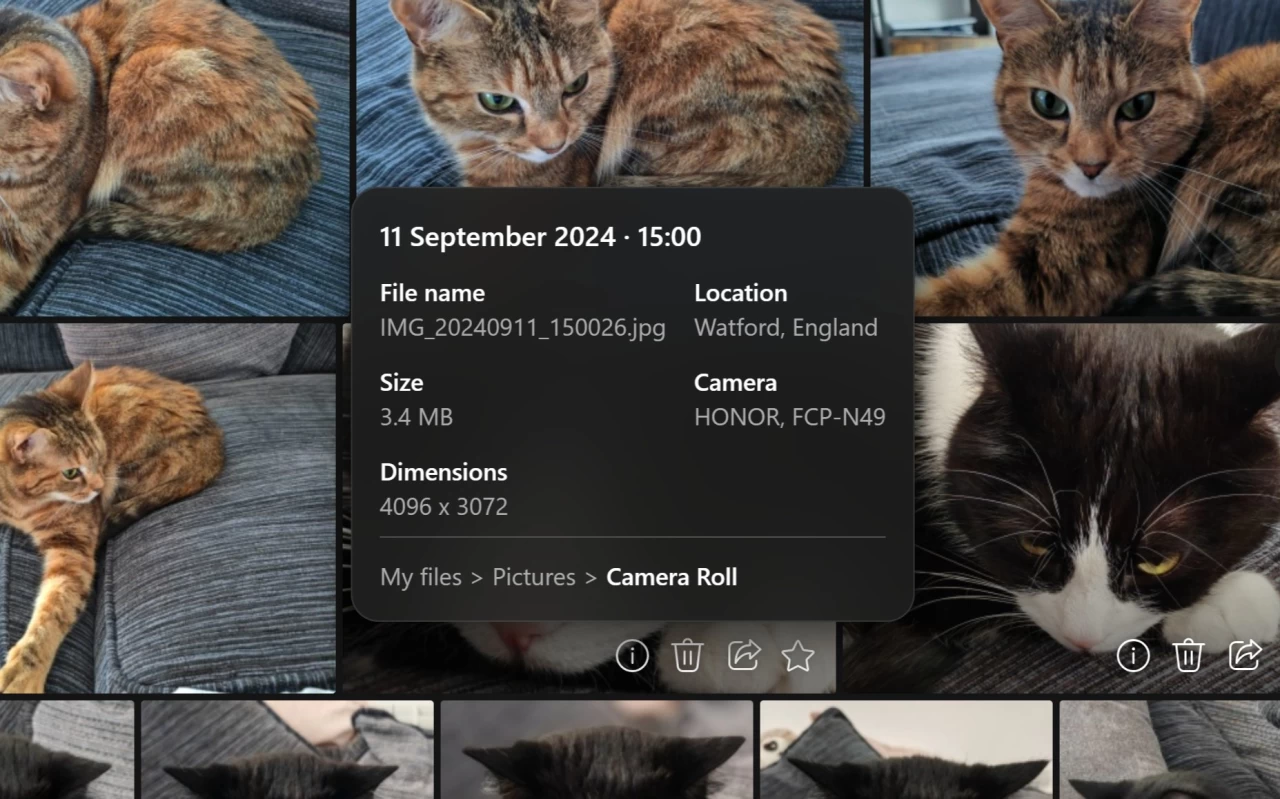Select the first thumbnail in bottom filmstrip
The image size is (1280, 799).
67,750
